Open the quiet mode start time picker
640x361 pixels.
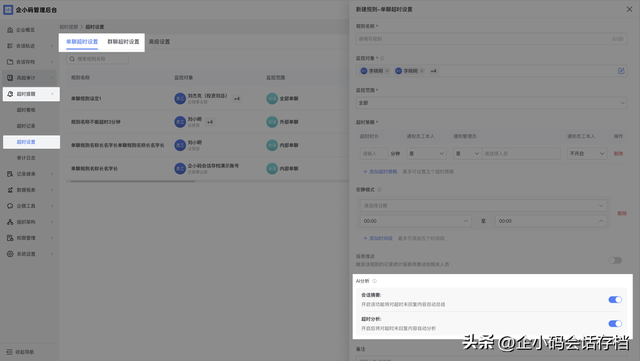(x=416, y=221)
